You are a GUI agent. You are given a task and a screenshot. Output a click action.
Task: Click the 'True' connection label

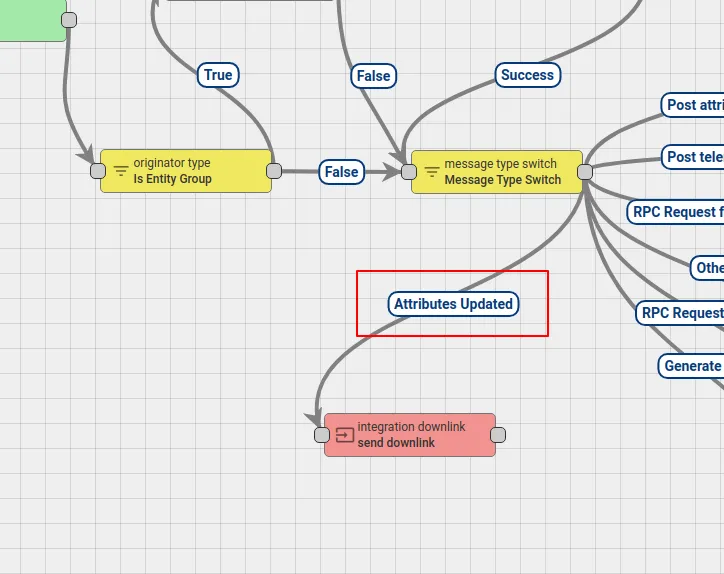pos(218,75)
